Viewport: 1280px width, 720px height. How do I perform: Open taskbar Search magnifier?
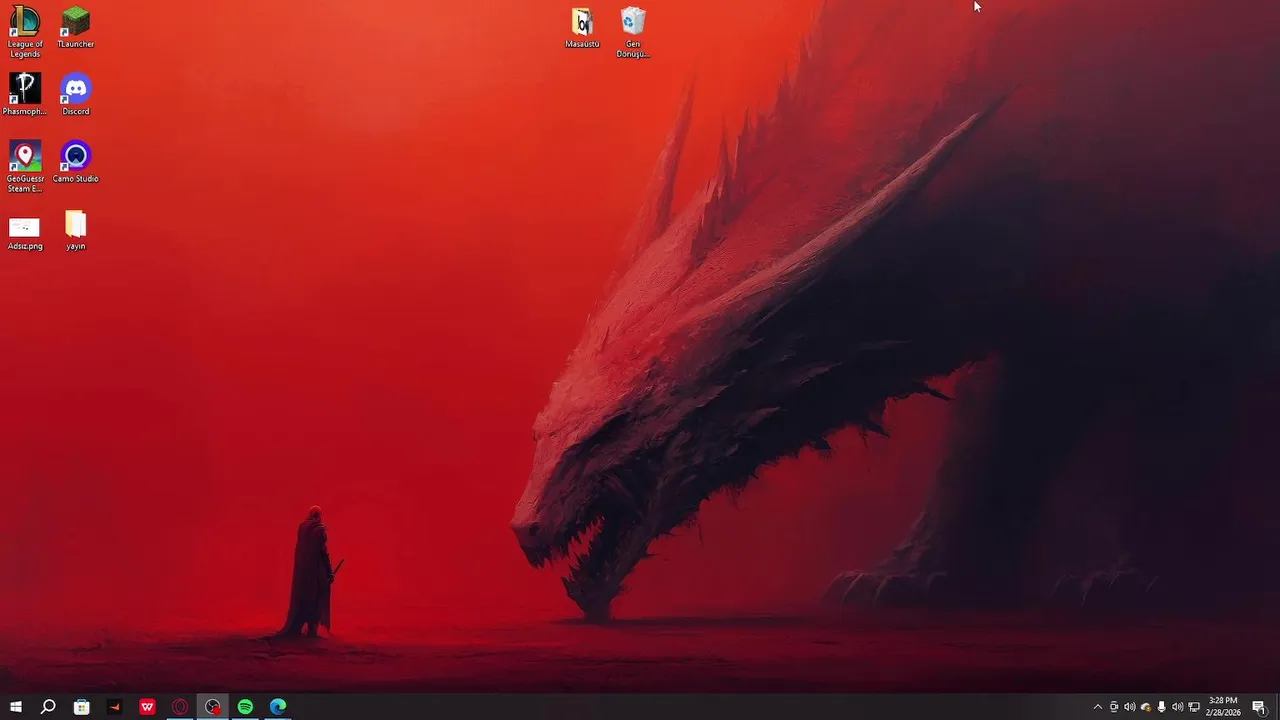coord(48,707)
